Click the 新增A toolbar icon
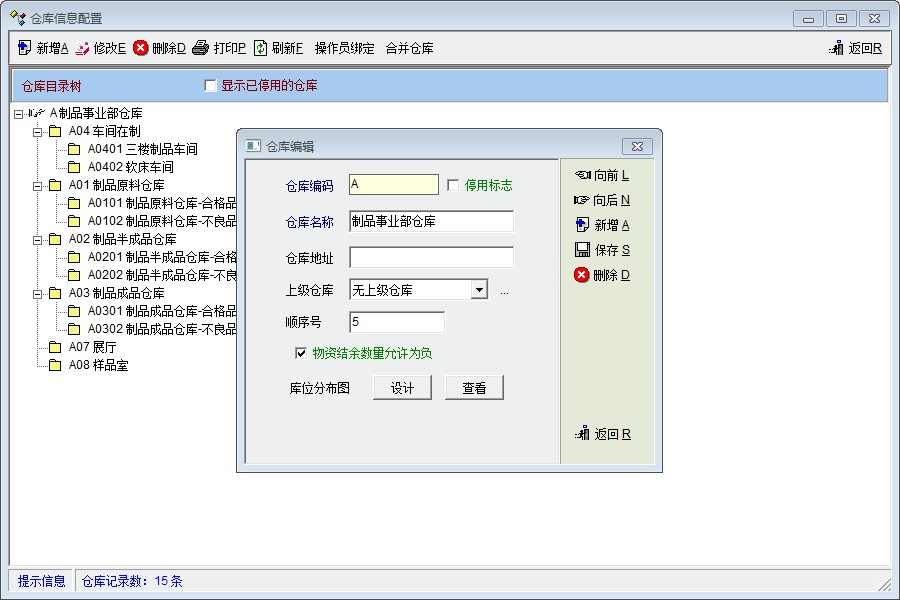900x600 pixels. tap(25, 48)
